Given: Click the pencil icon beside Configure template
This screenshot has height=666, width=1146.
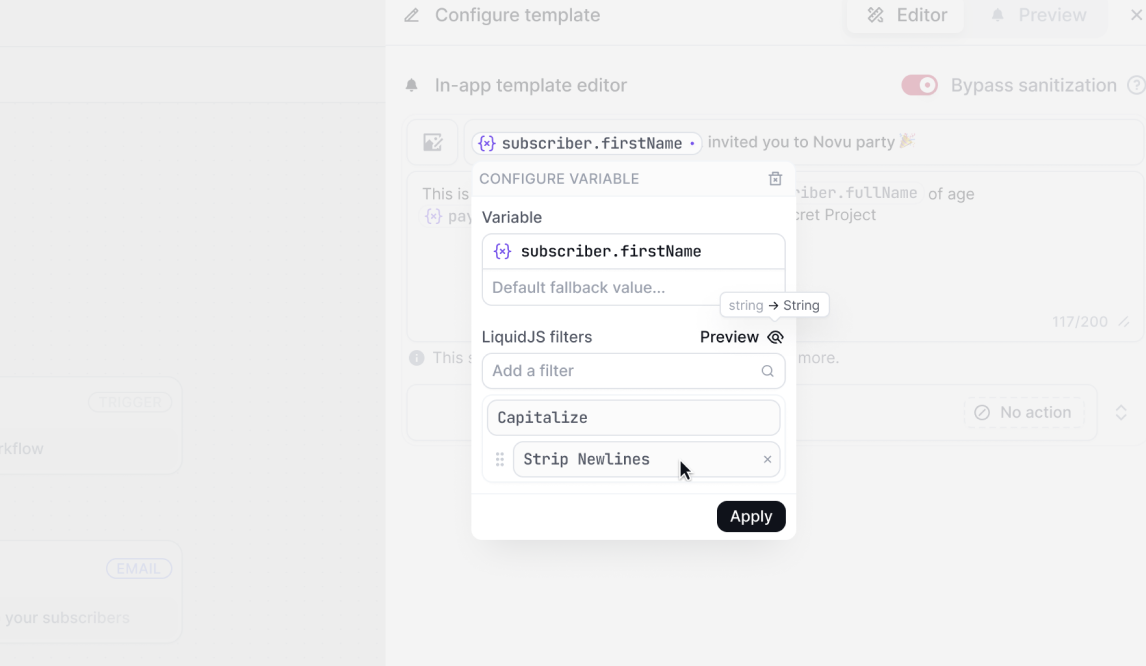Looking at the screenshot, I should (412, 15).
